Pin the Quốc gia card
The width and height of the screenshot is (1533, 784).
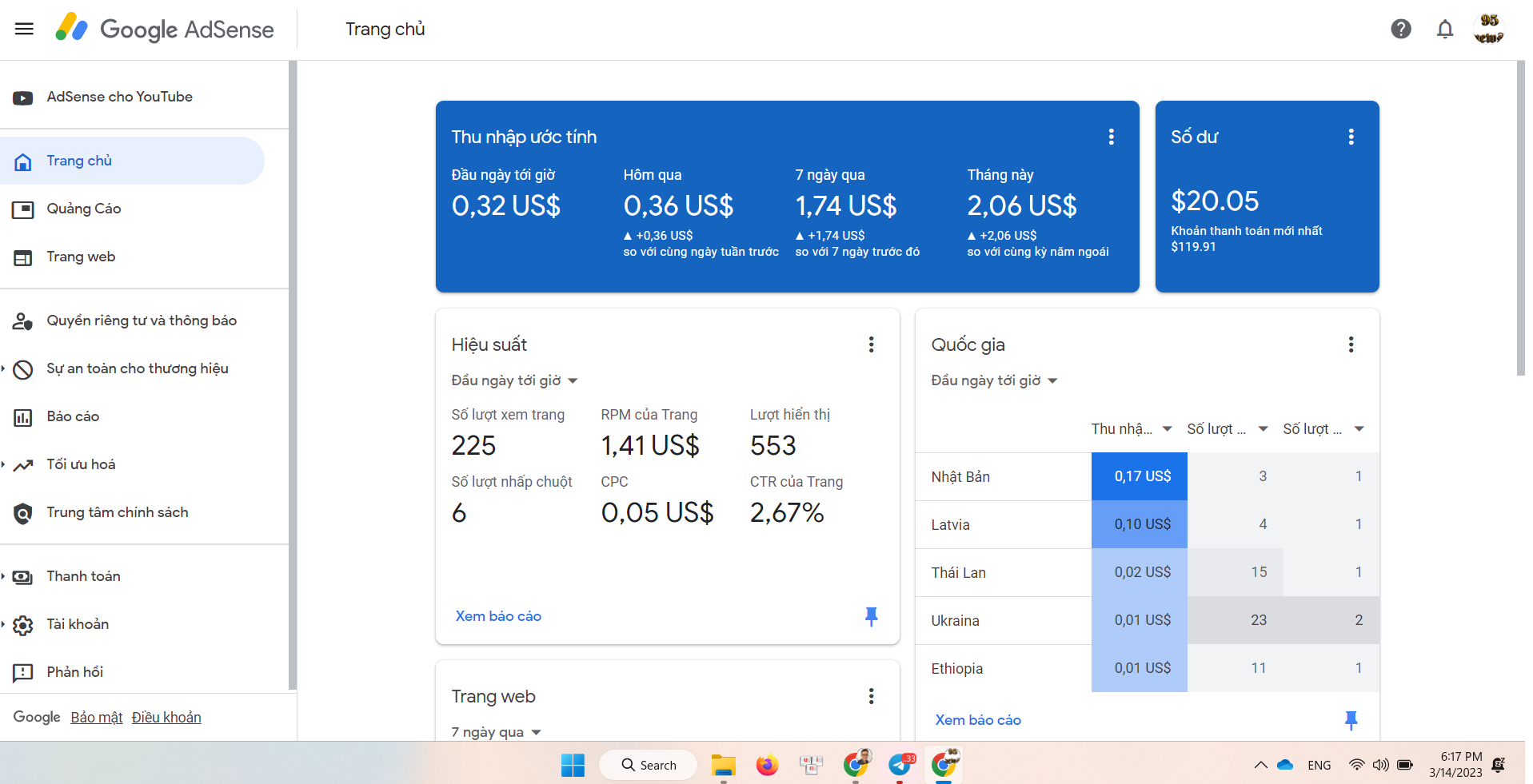tap(1351, 720)
